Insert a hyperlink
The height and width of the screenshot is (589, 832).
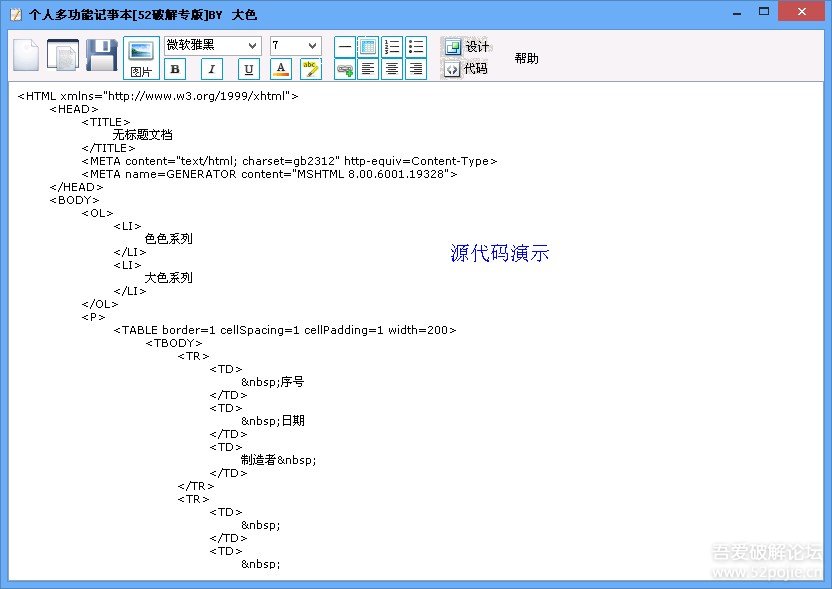pyautogui.click(x=344, y=69)
